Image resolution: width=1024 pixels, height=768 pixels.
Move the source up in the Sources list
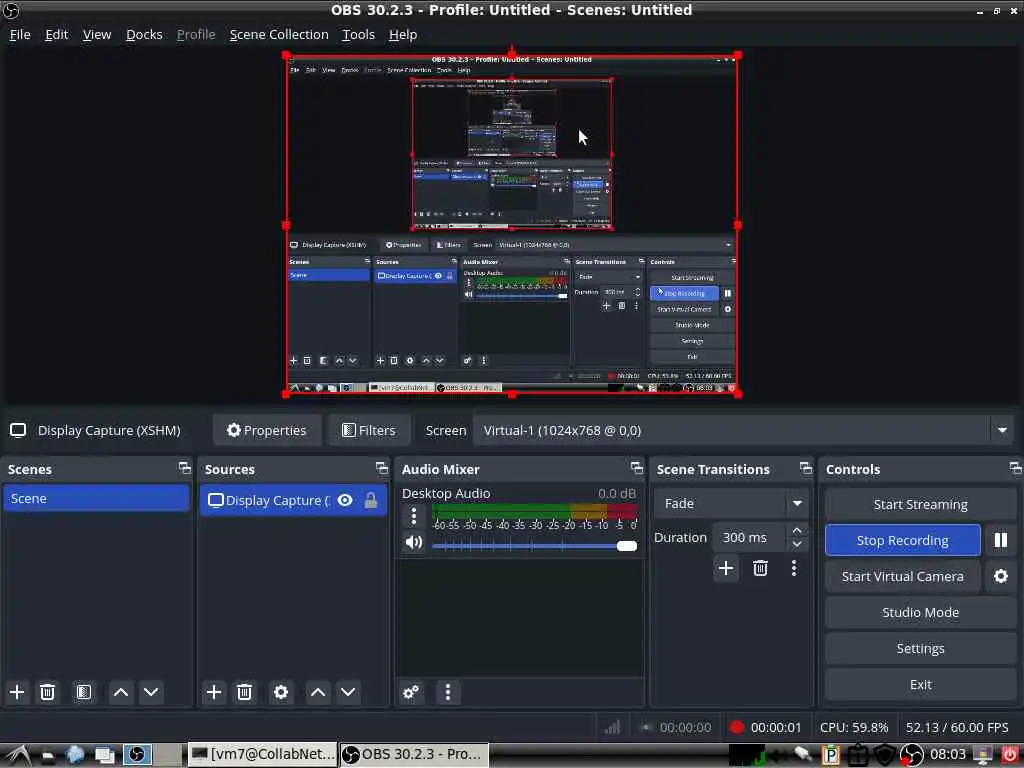(318, 692)
